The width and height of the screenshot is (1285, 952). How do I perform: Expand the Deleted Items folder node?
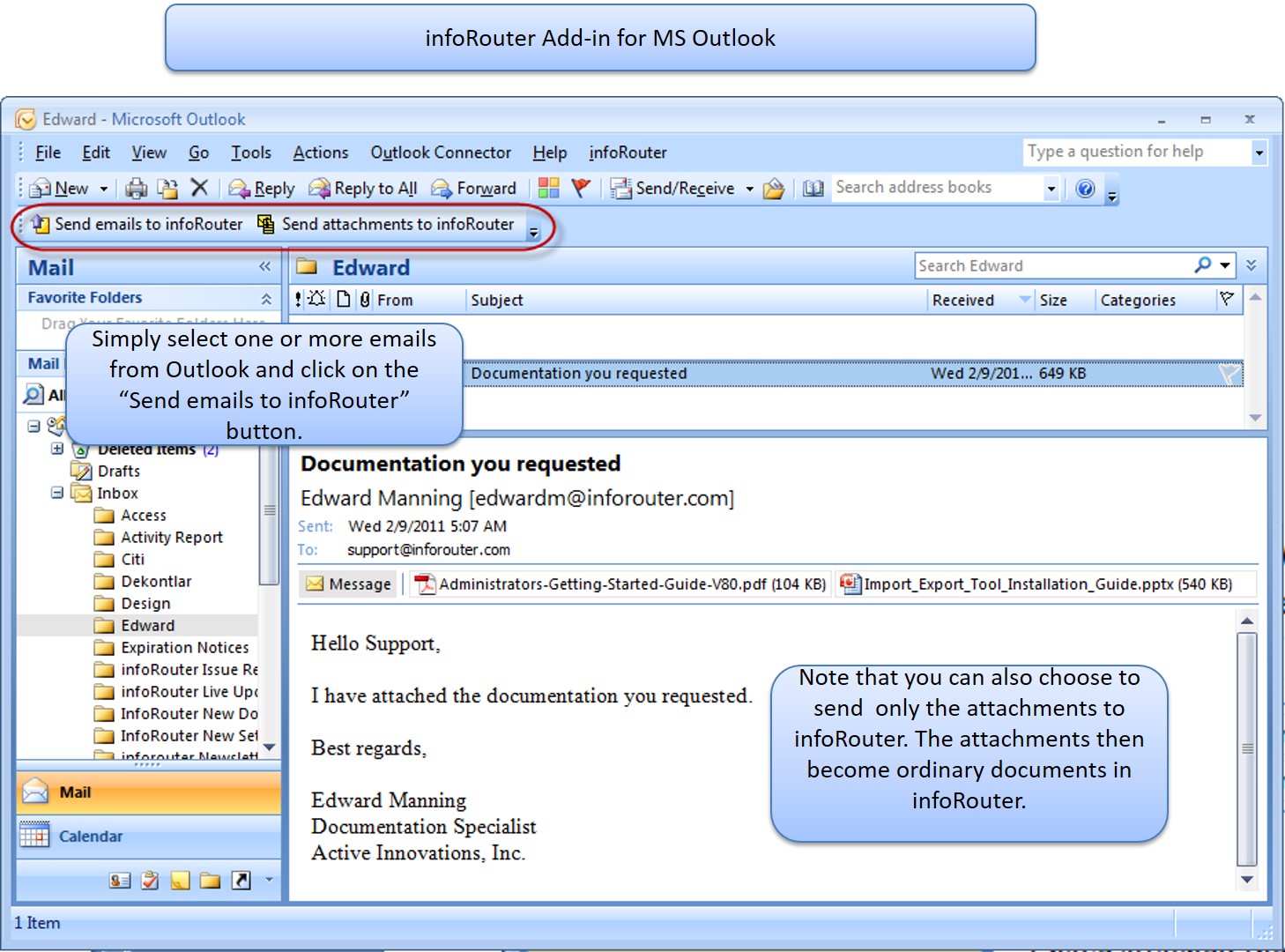(x=57, y=449)
